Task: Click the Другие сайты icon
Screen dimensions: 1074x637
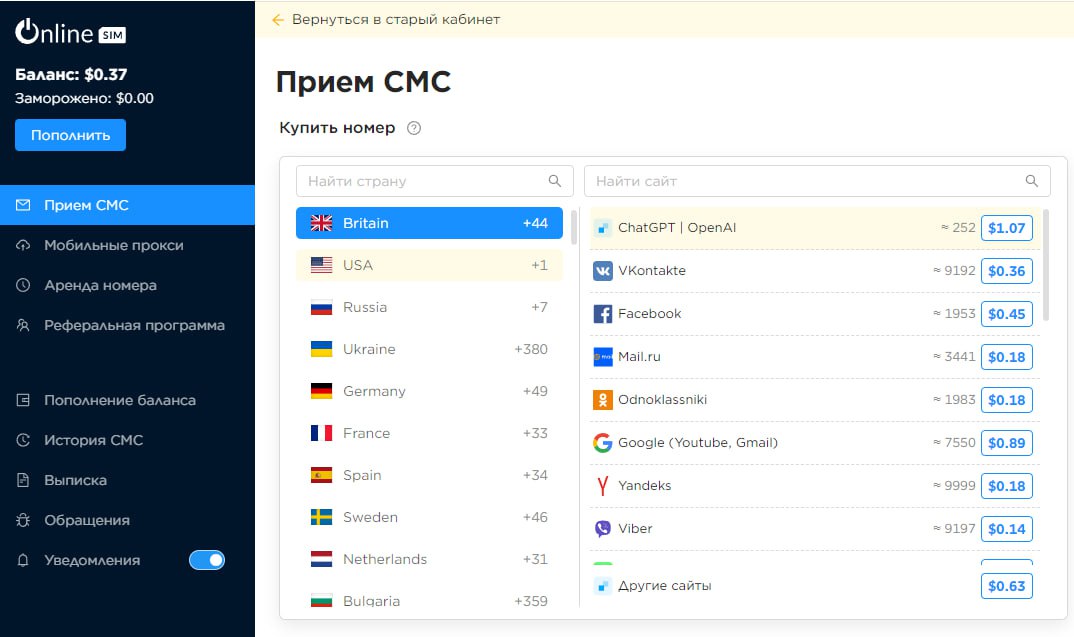Action: point(602,586)
